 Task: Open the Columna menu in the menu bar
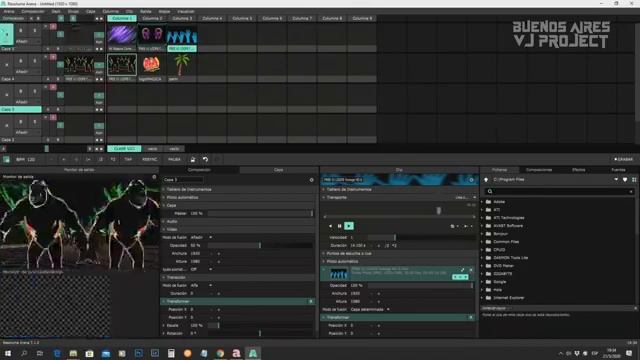tap(111, 11)
